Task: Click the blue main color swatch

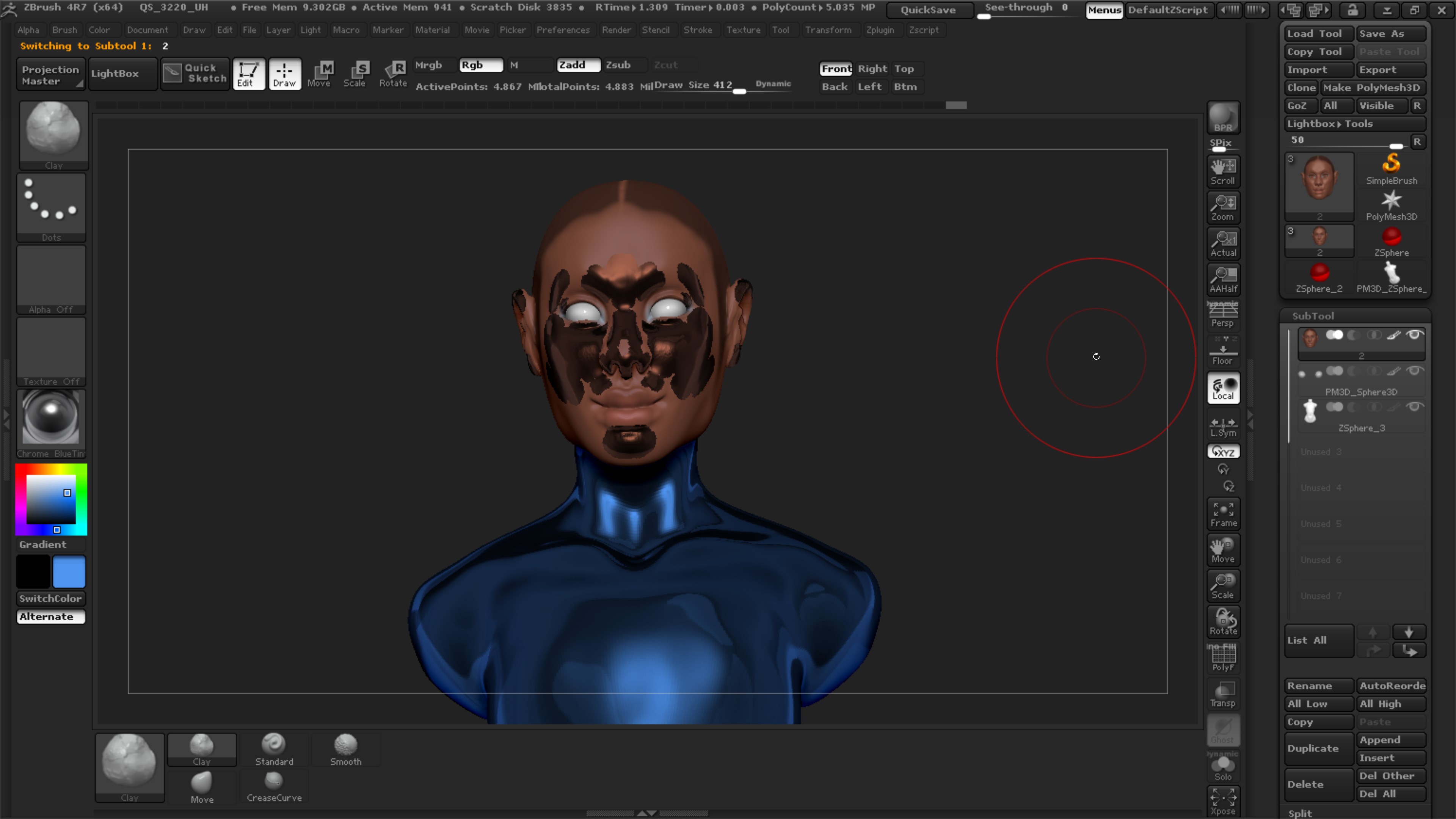Action: 69,571
